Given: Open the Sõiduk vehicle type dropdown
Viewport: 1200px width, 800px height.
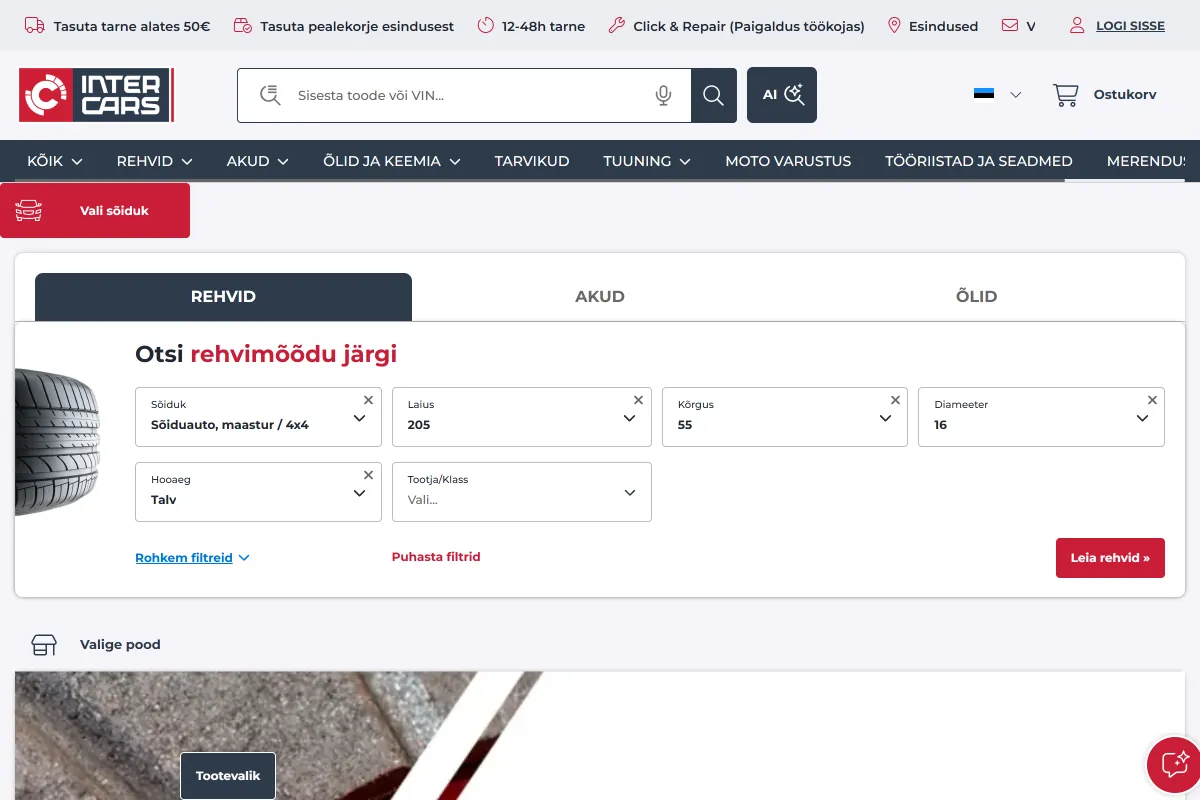Looking at the screenshot, I should [258, 417].
